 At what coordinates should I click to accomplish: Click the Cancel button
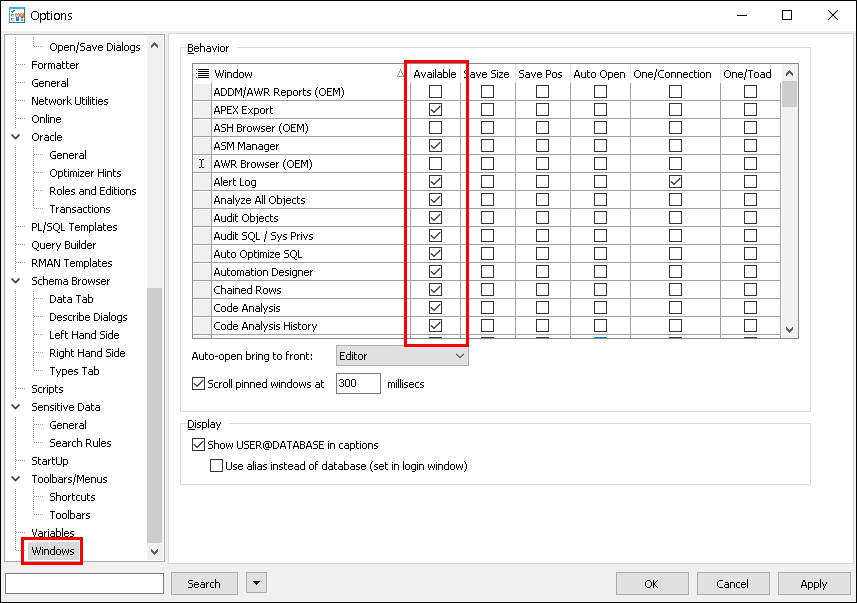click(x=732, y=584)
